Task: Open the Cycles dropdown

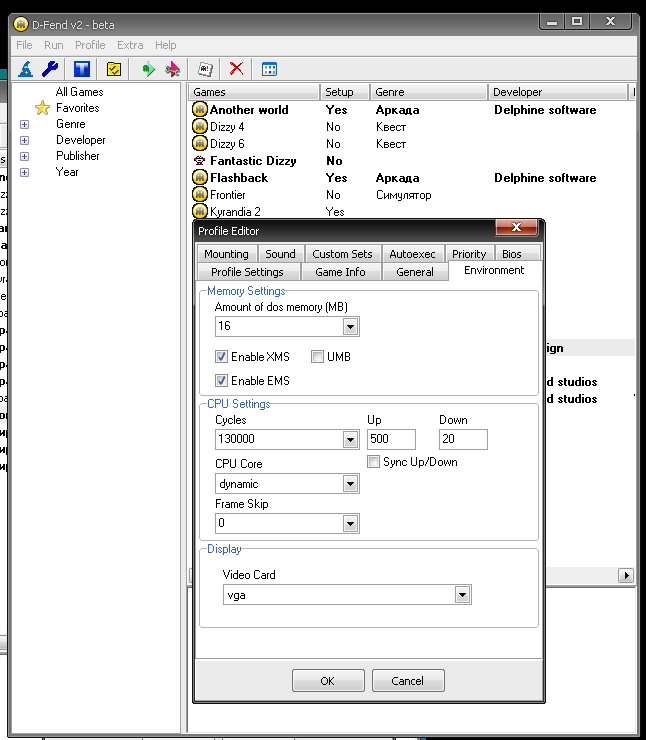Action: pyautogui.click(x=350, y=440)
